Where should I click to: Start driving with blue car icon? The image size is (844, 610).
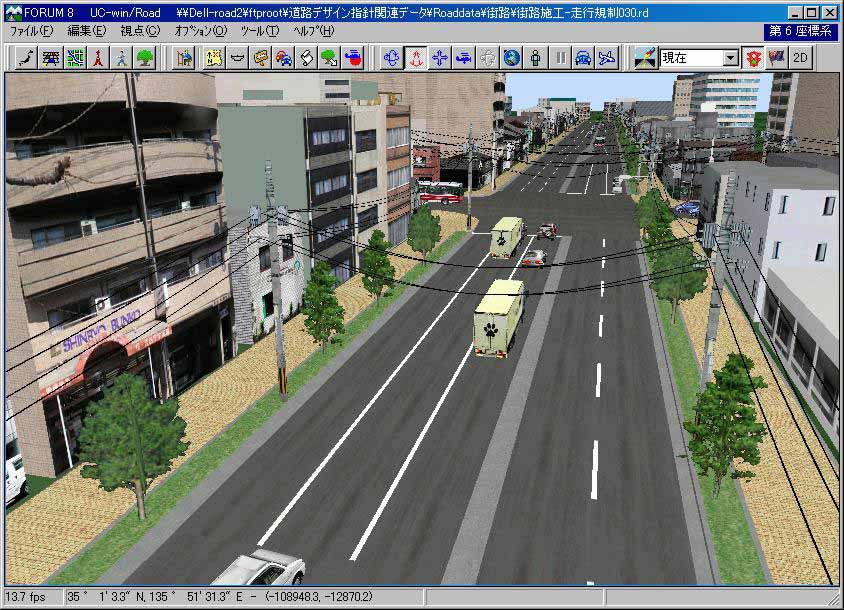pos(583,58)
